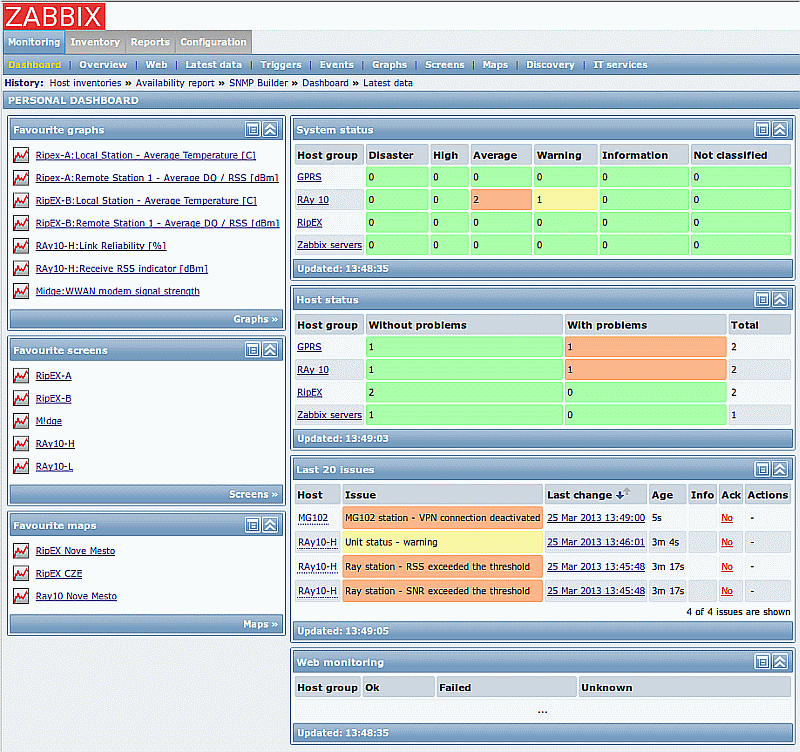This screenshot has width=800, height=752.
Task: Open the Maps submenu item
Action: tap(495, 65)
